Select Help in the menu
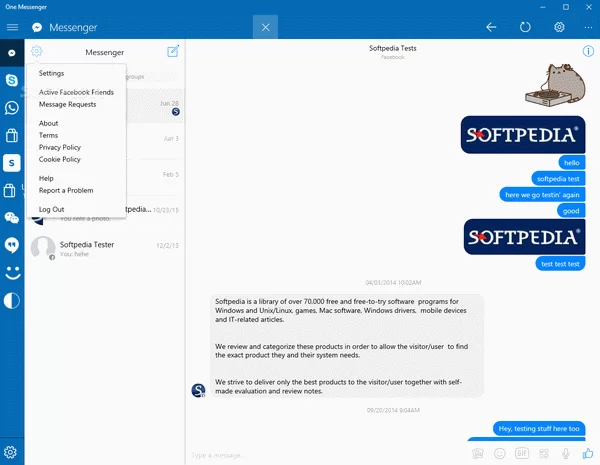Viewport: 600px width, 465px height. [x=46, y=178]
